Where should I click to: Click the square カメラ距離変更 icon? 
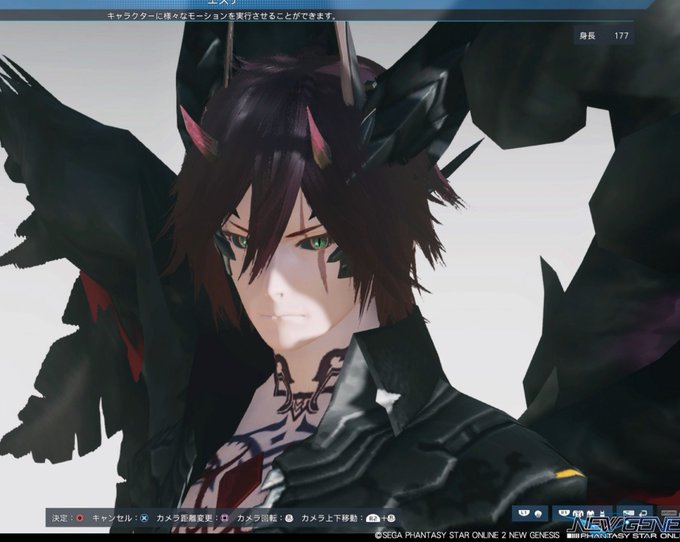point(224,518)
